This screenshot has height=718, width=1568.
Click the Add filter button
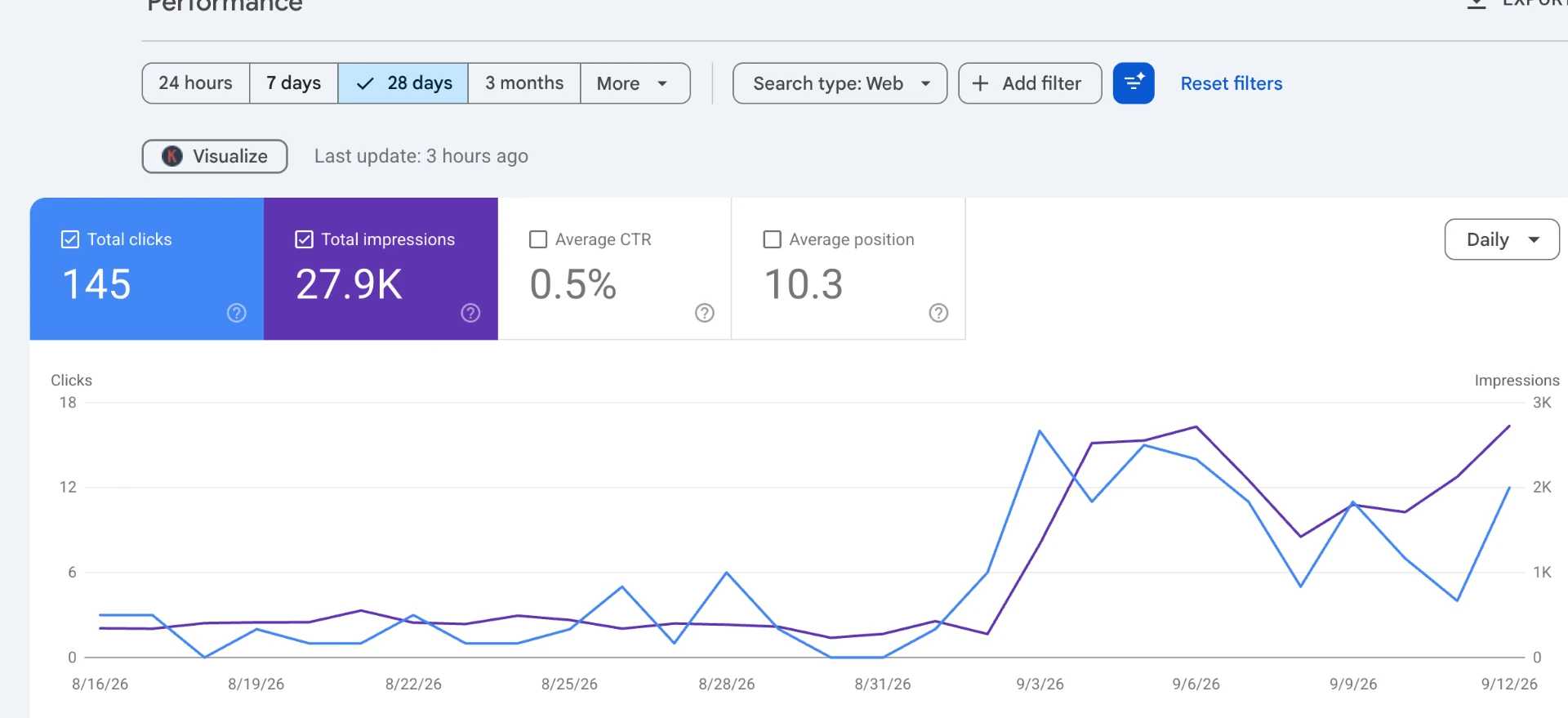(1030, 83)
